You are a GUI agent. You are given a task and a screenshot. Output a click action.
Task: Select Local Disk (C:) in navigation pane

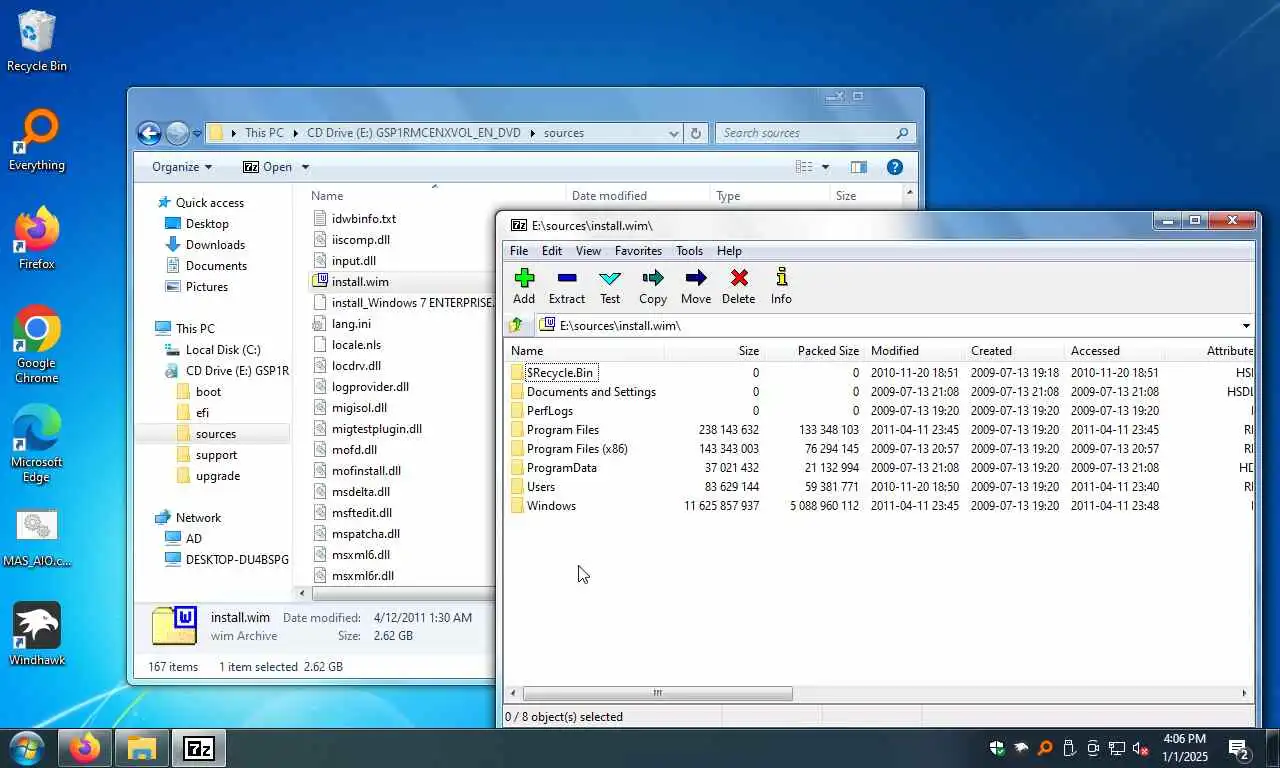(x=223, y=350)
